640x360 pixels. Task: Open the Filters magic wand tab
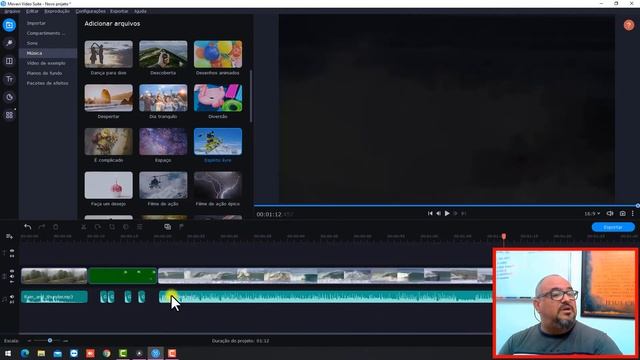tap(9, 43)
